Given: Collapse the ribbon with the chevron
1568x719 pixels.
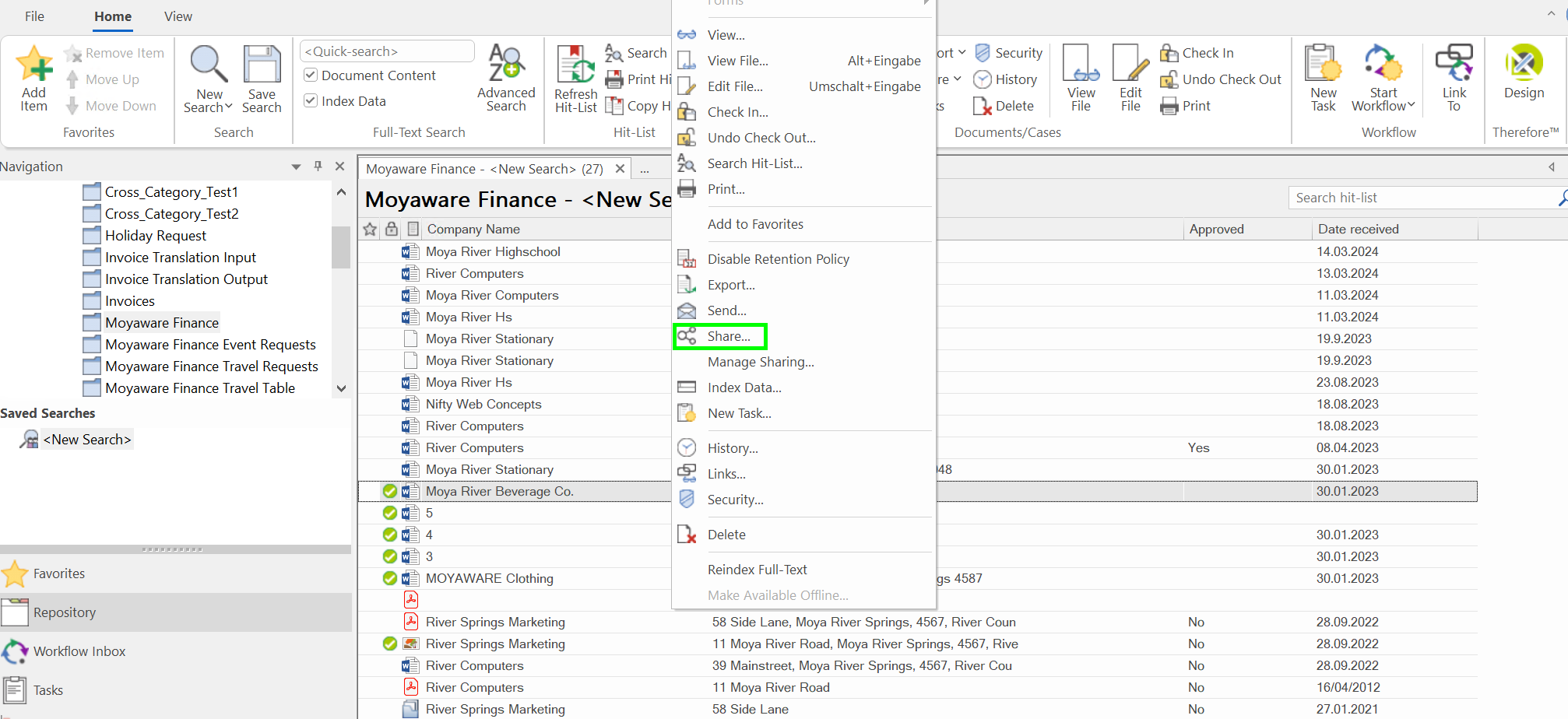Looking at the screenshot, I should click(1551, 14).
